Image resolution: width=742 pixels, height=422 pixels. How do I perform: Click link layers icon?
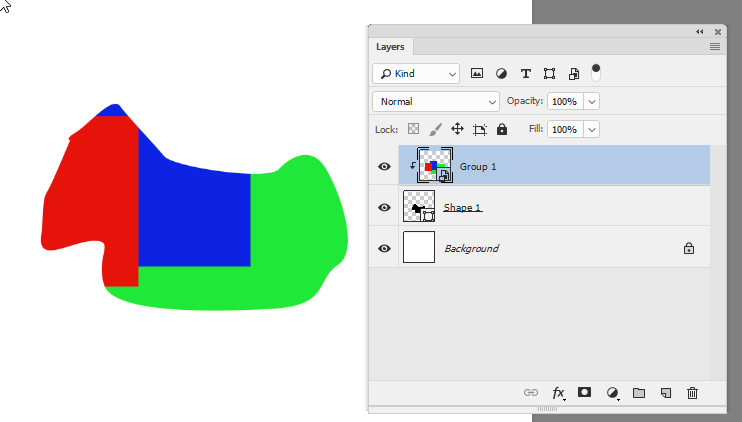(x=531, y=392)
